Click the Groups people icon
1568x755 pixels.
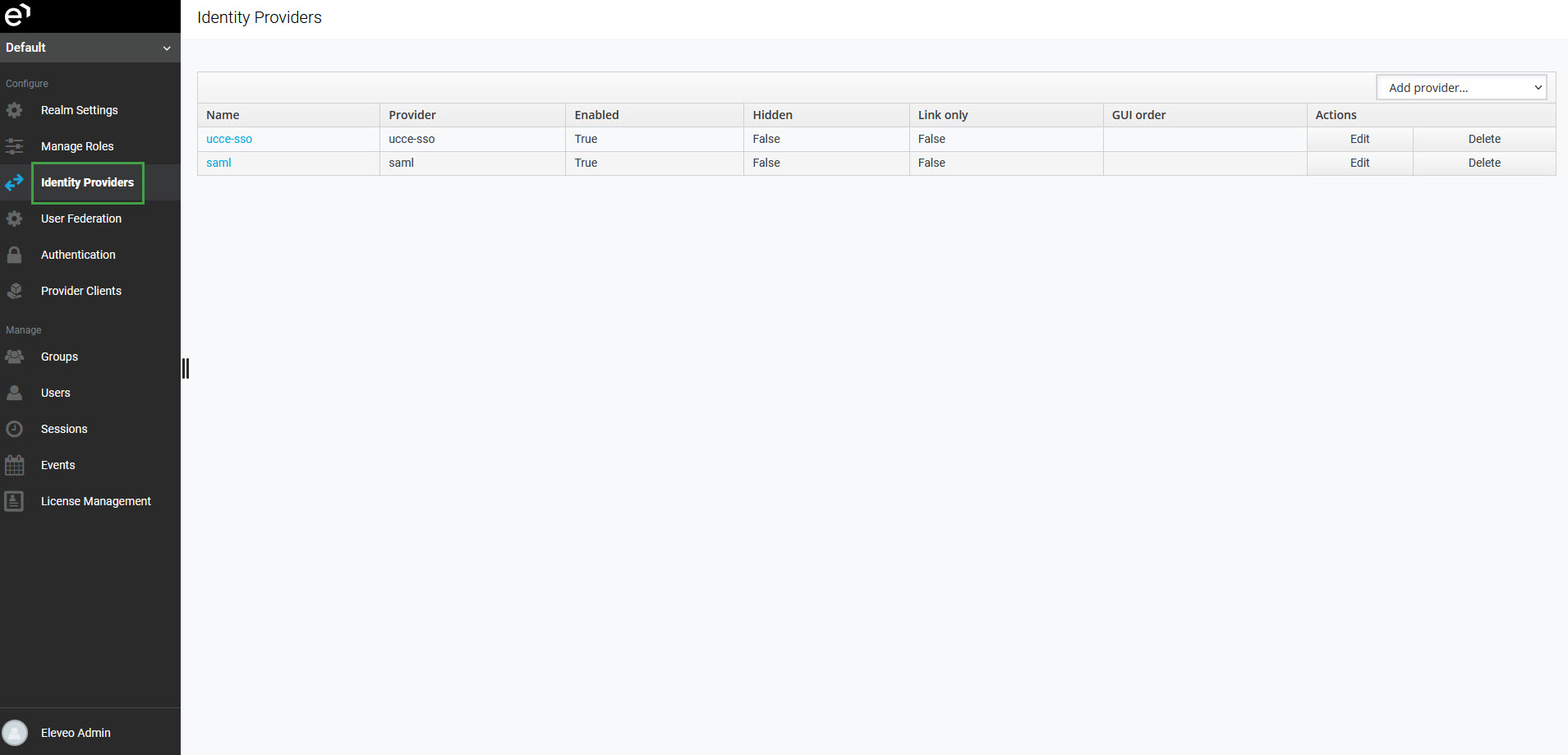tap(15, 357)
